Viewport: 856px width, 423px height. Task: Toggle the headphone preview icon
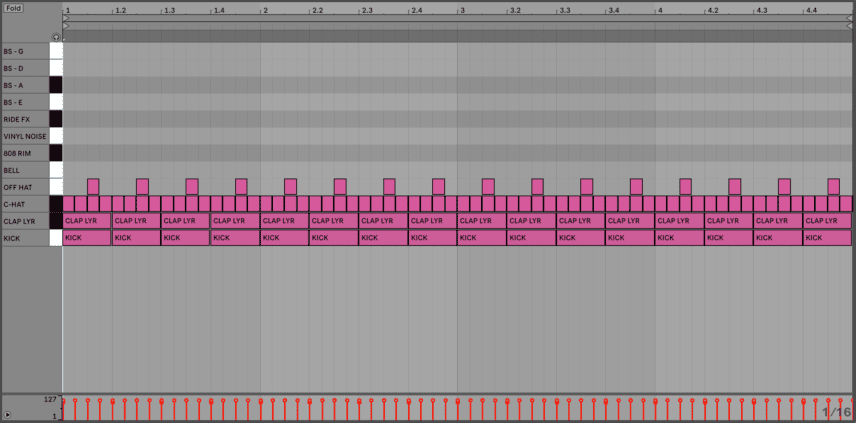point(56,37)
